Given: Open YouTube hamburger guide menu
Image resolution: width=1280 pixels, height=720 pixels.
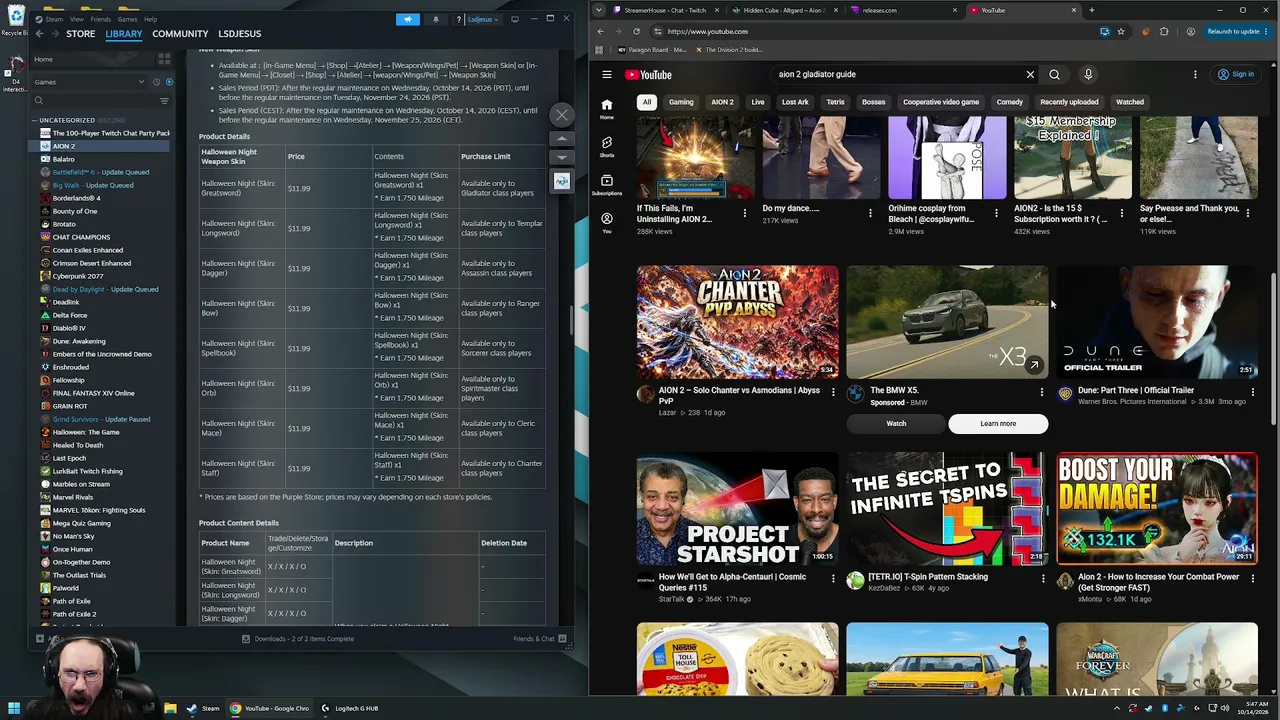Looking at the screenshot, I should (607, 74).
